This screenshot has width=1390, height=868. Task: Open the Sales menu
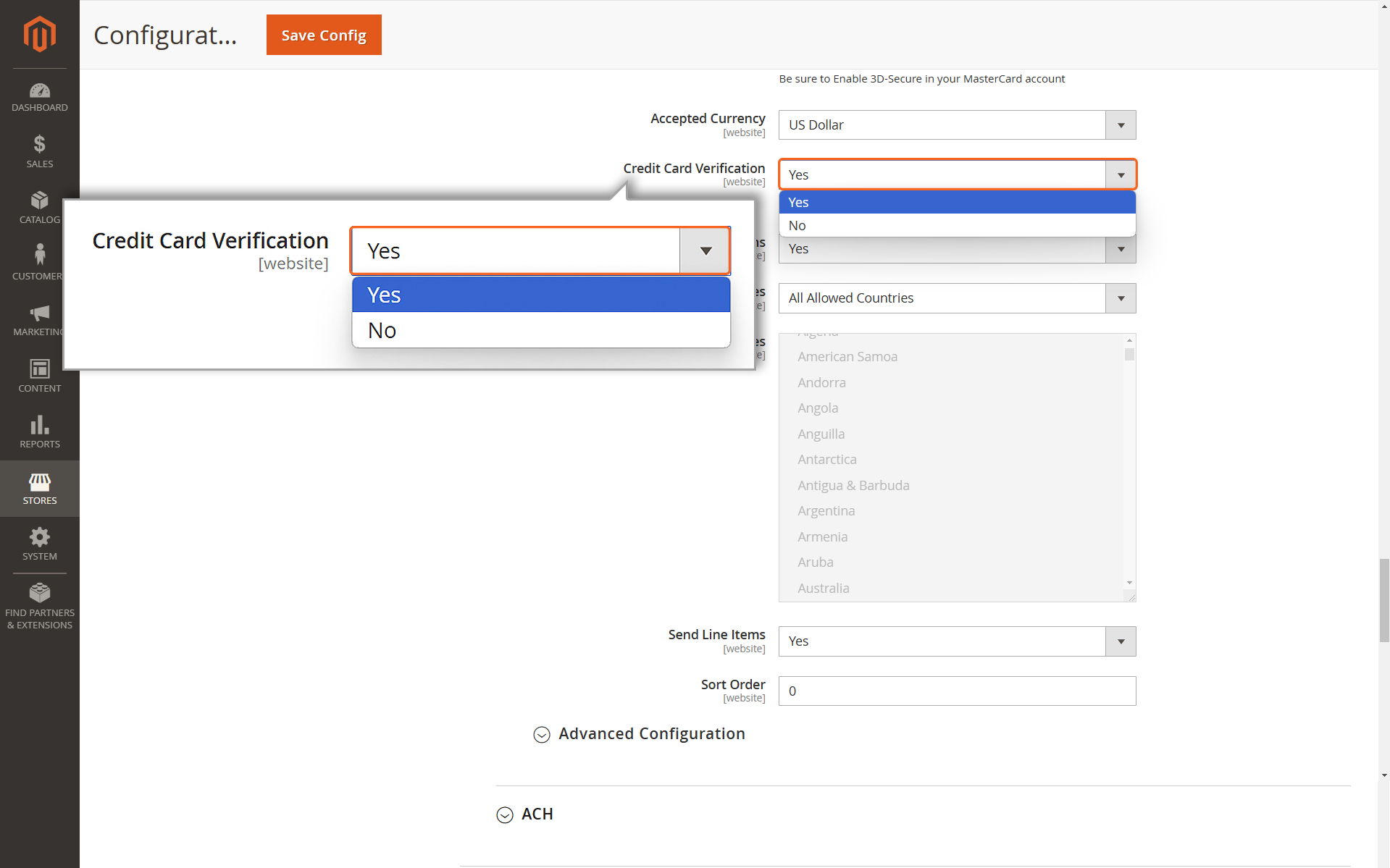click(39, 152)
